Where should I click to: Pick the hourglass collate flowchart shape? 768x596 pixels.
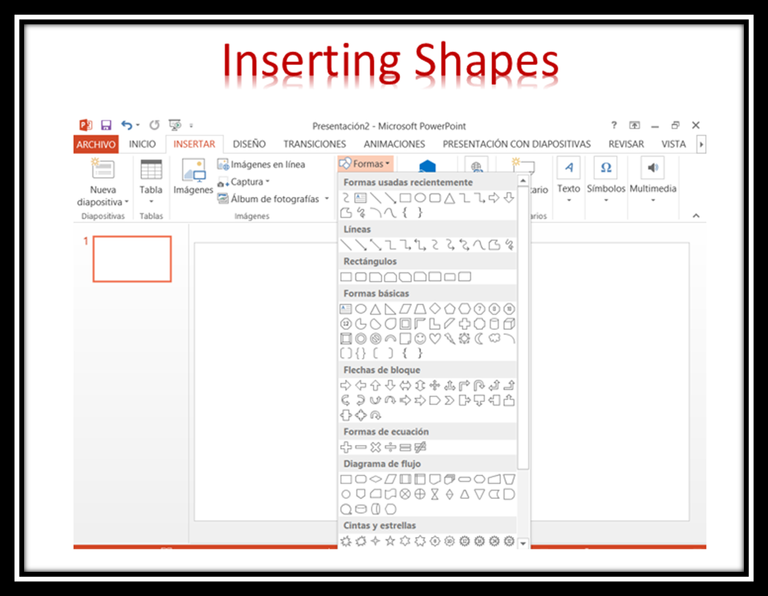(435, 494)
